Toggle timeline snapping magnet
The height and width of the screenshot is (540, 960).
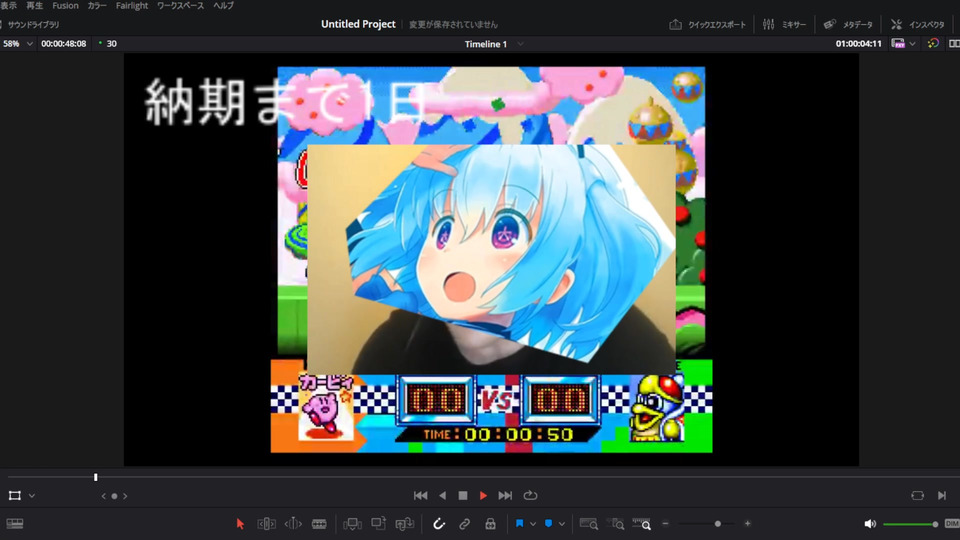click(438, 523)
